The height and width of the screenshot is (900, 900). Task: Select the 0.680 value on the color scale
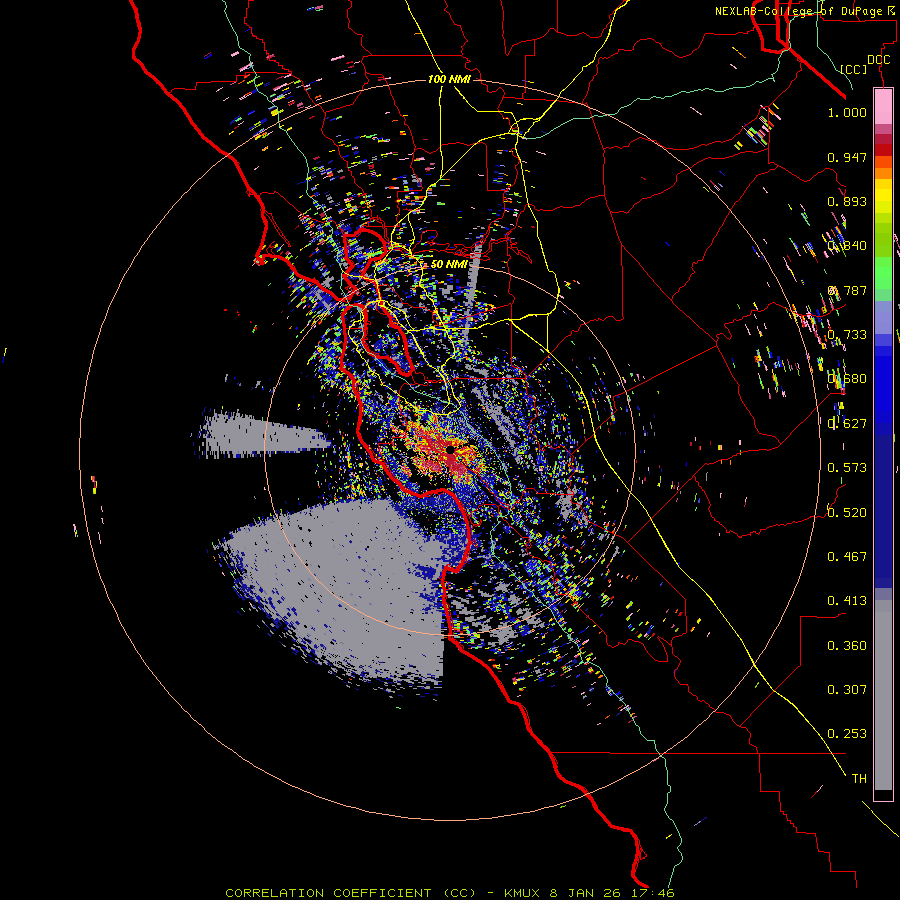coord(847,379)
